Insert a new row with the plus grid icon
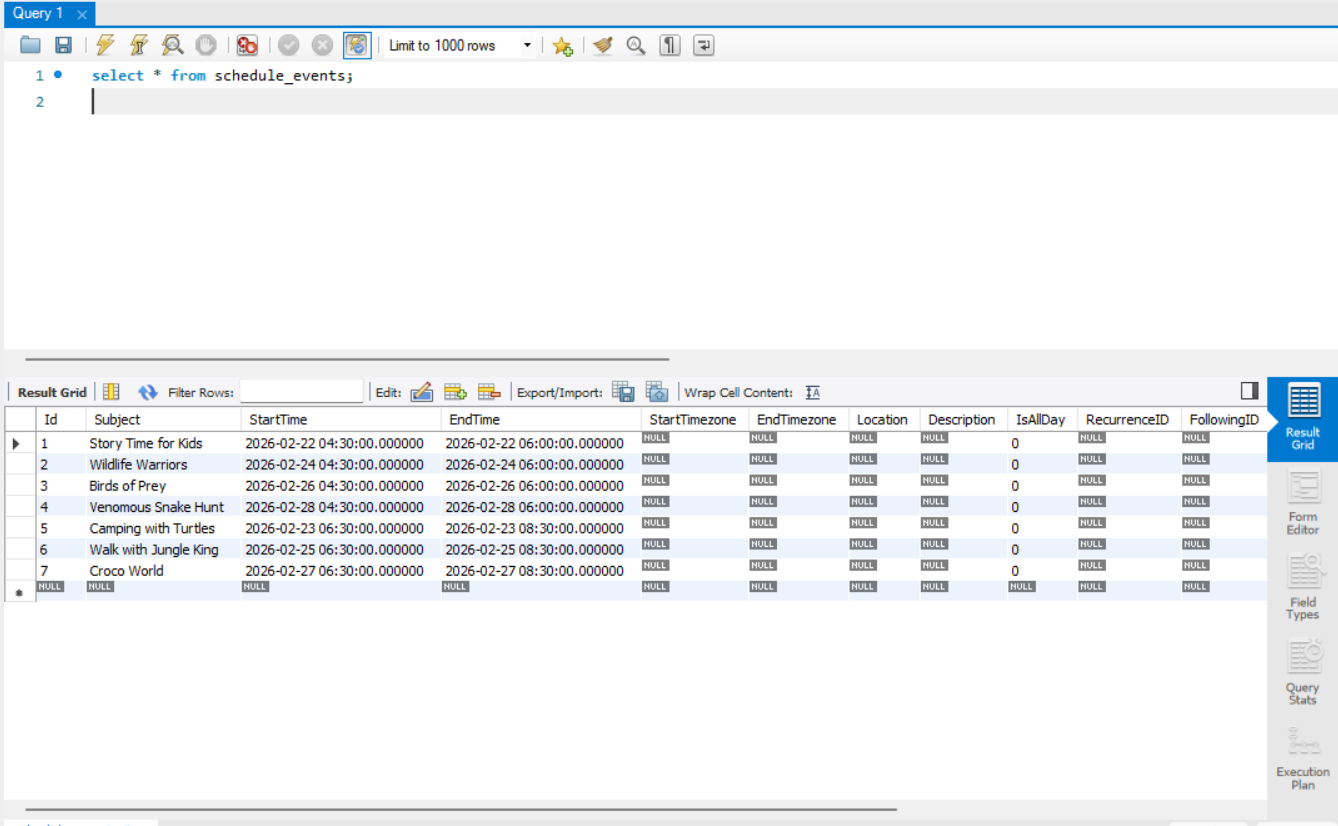Viewport: 1338px width, 826px height. click(456, 392)
